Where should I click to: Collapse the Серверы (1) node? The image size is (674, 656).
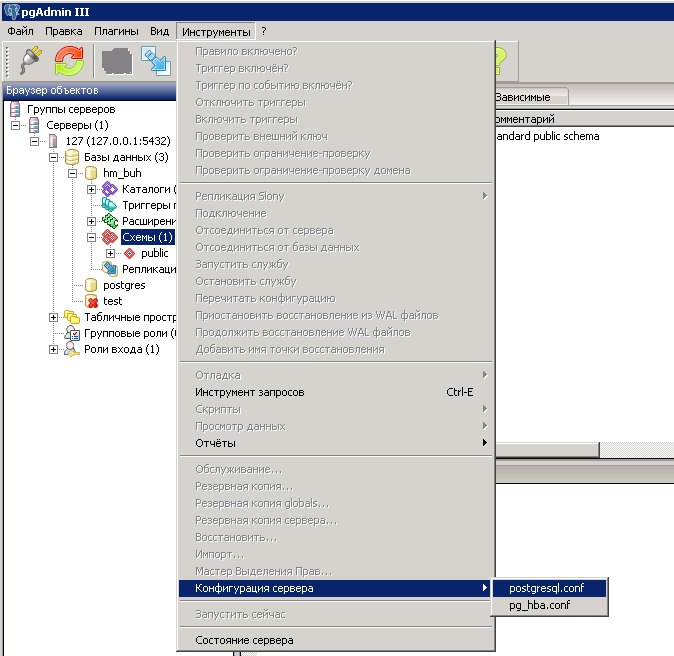[x=15, y=126]
